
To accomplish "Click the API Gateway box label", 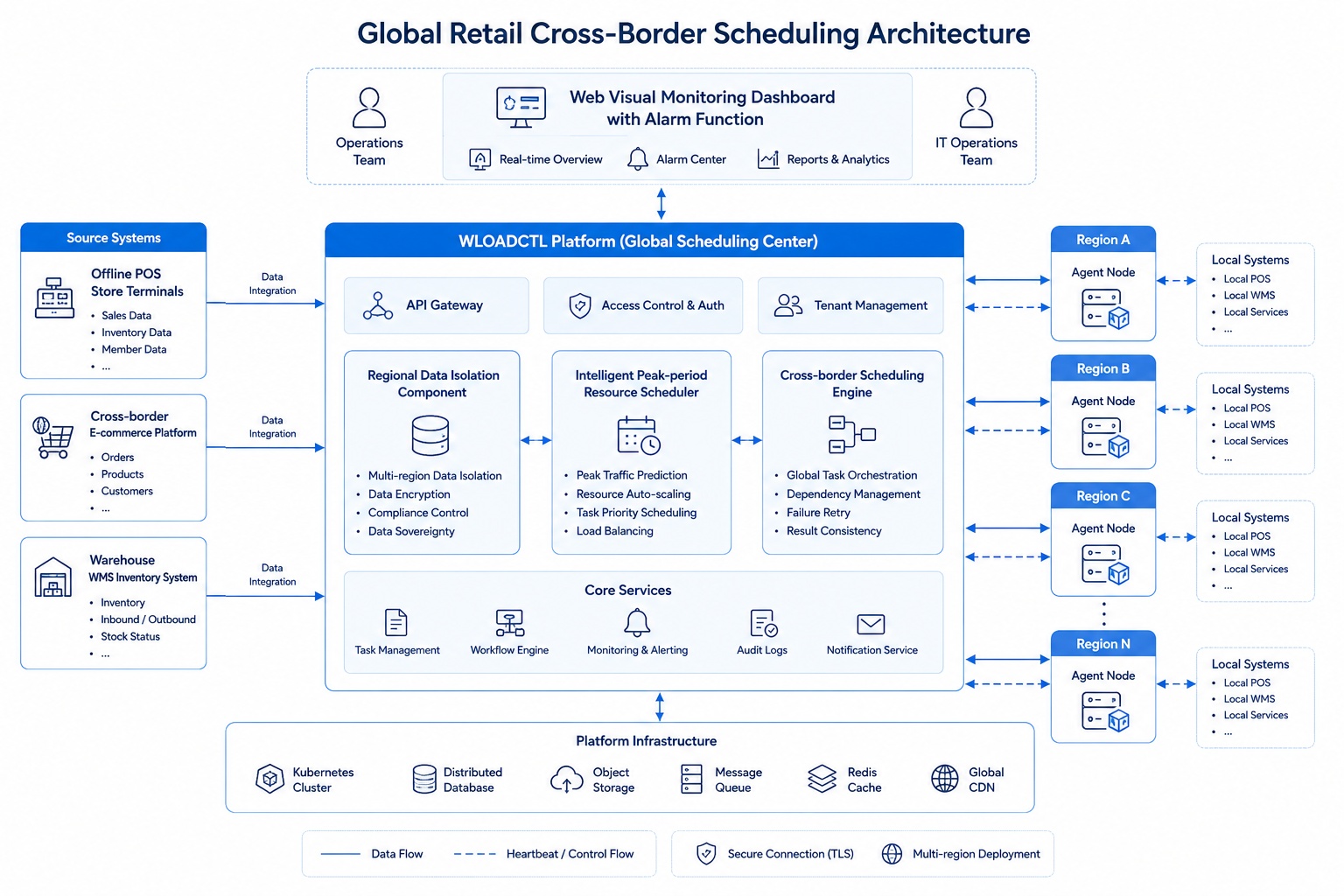I will coord(444,305).
